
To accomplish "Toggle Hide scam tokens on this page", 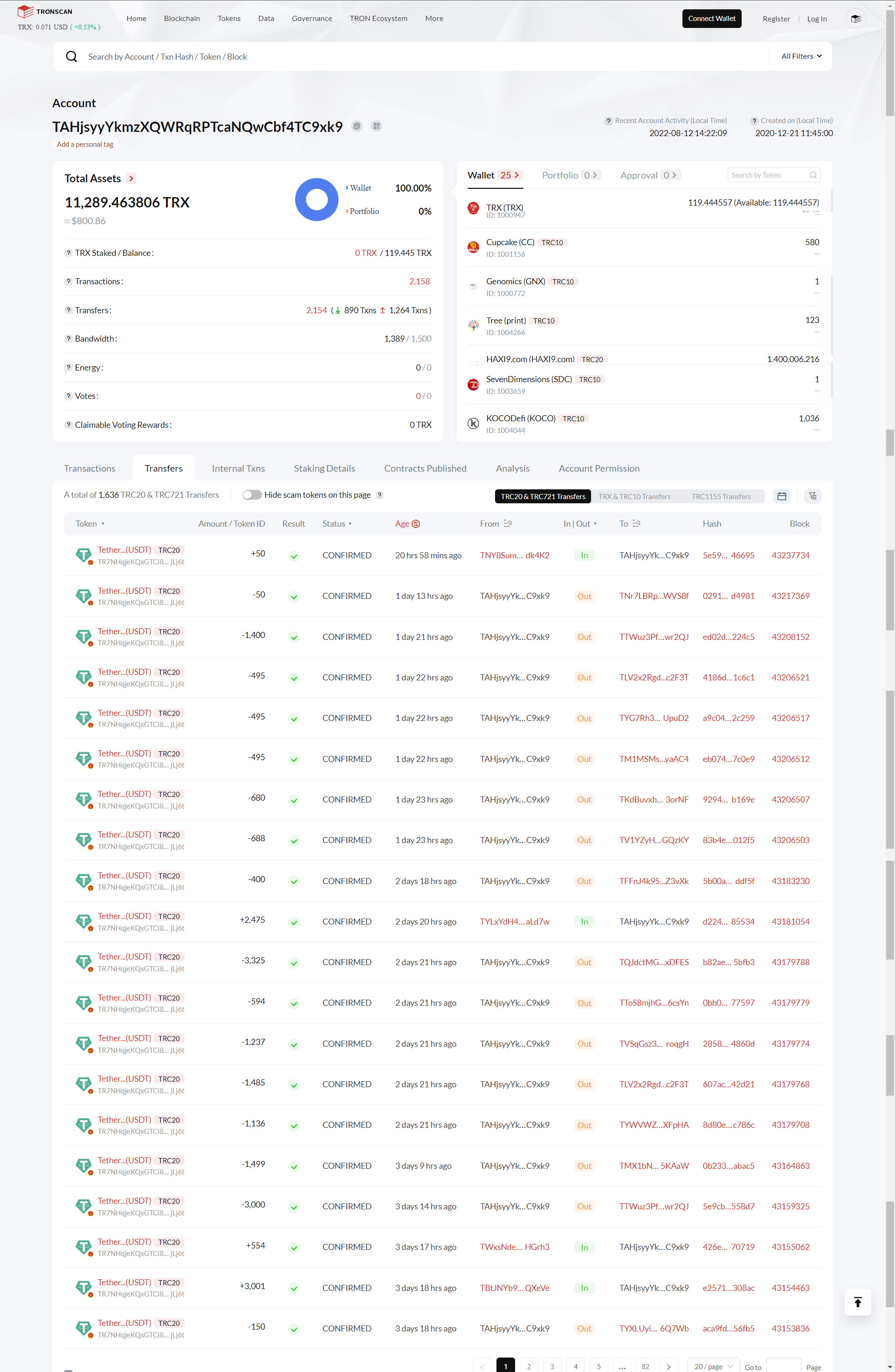I will 252,494.
